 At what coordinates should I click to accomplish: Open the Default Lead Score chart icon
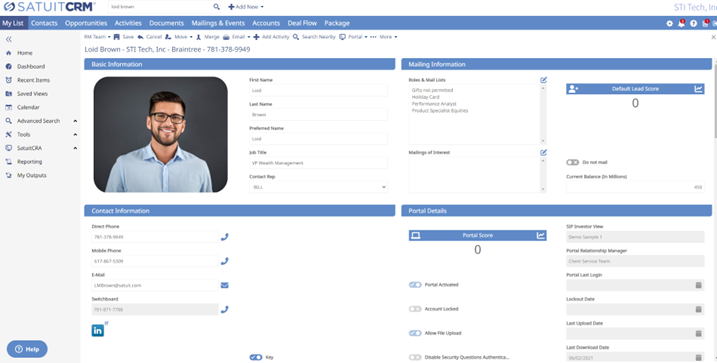(698, 89)
